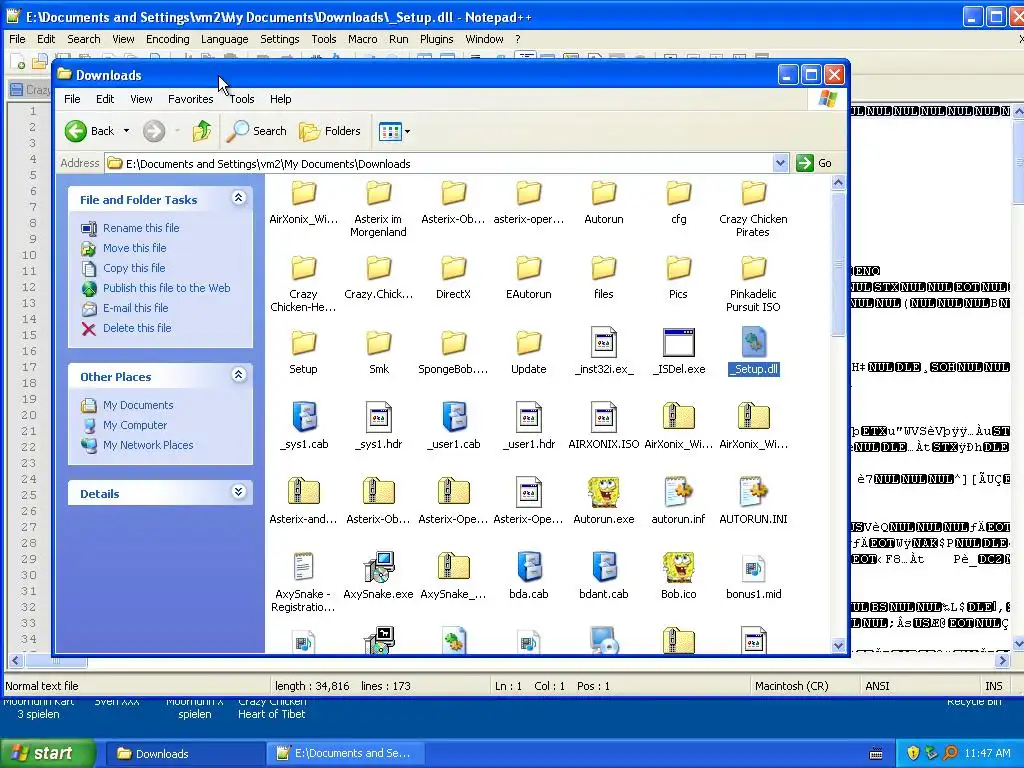1024x768 pixels.
Task: Click the address bar path field
Action: 439,164
